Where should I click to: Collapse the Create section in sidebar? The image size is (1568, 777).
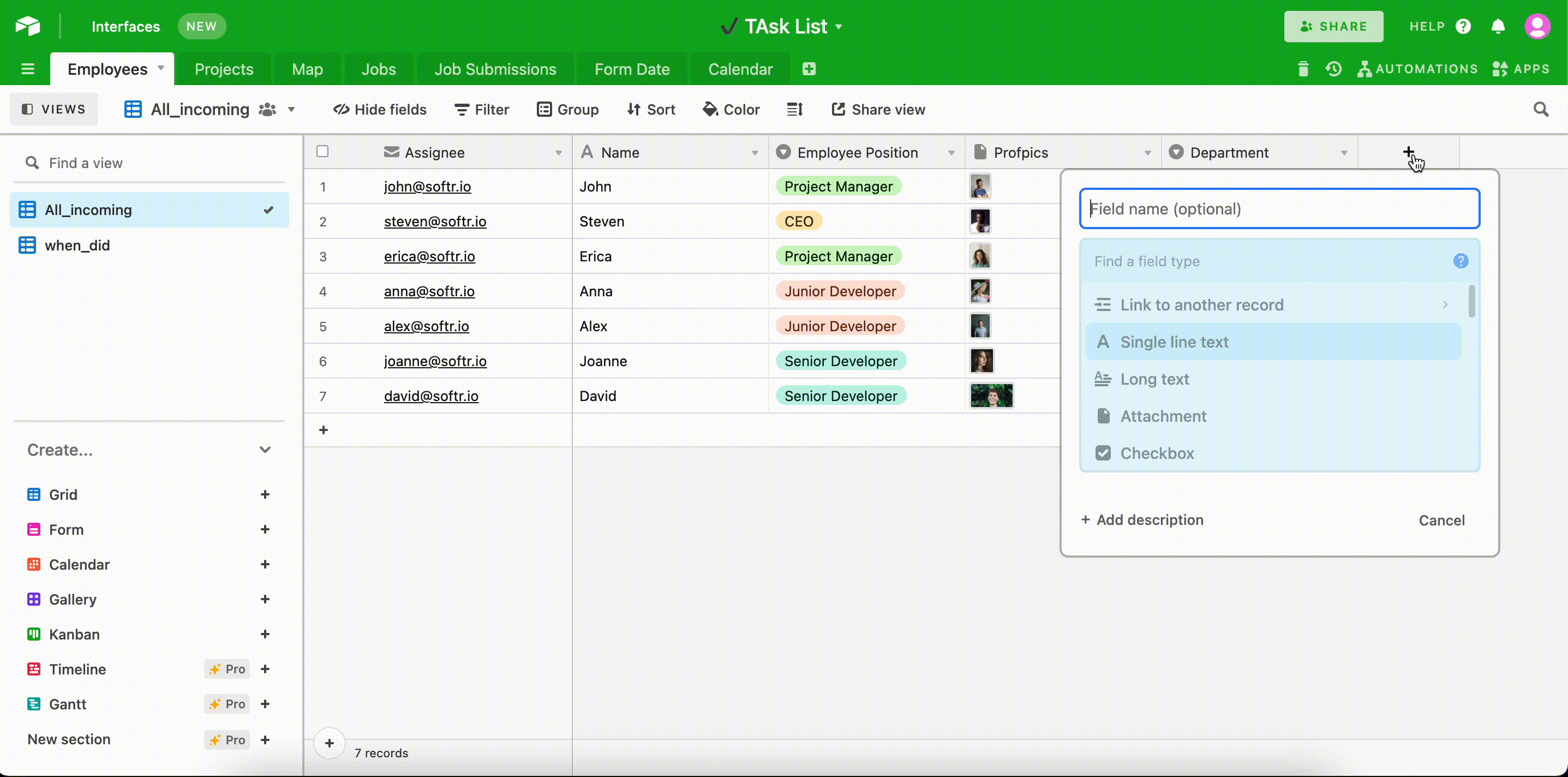265,450
